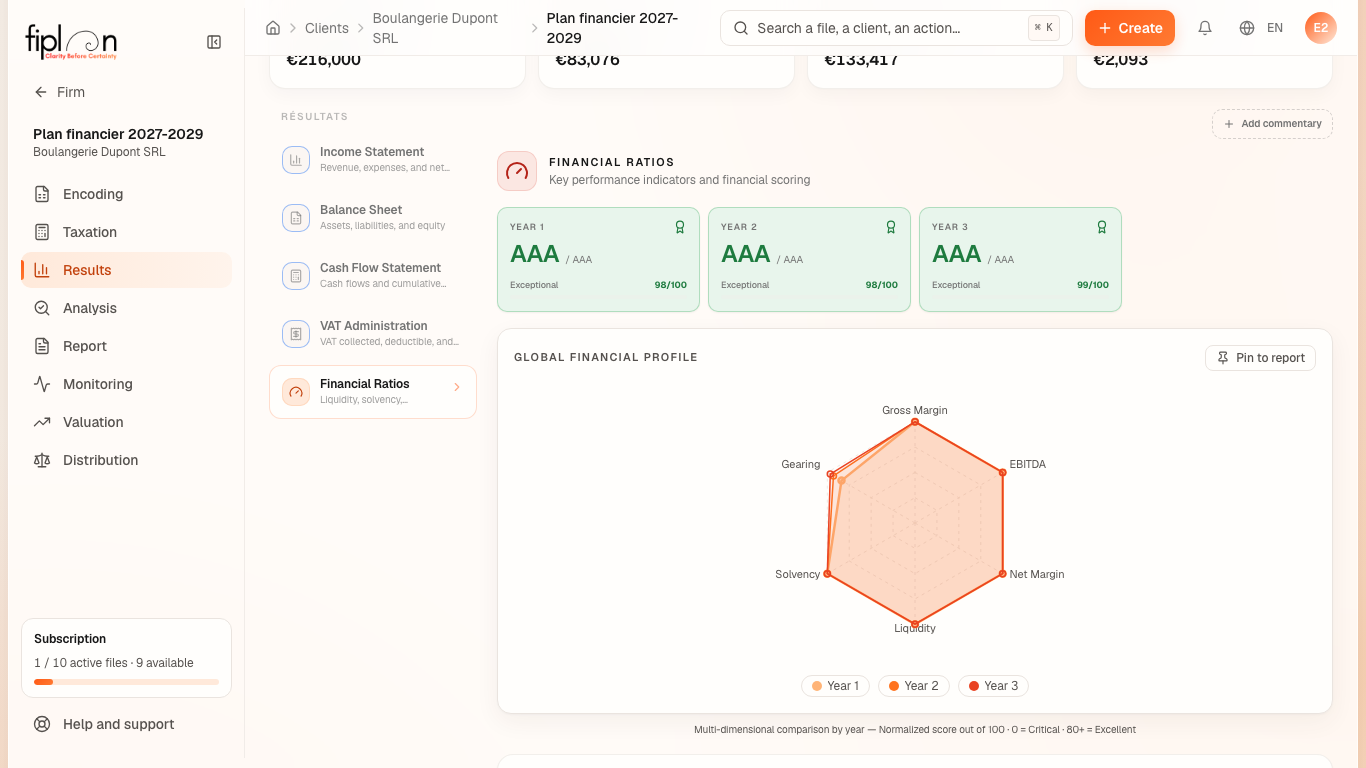Click the 99/100 score on Year 3
The width and height of the screenshot is (1366, 768).
[1093, 285]
